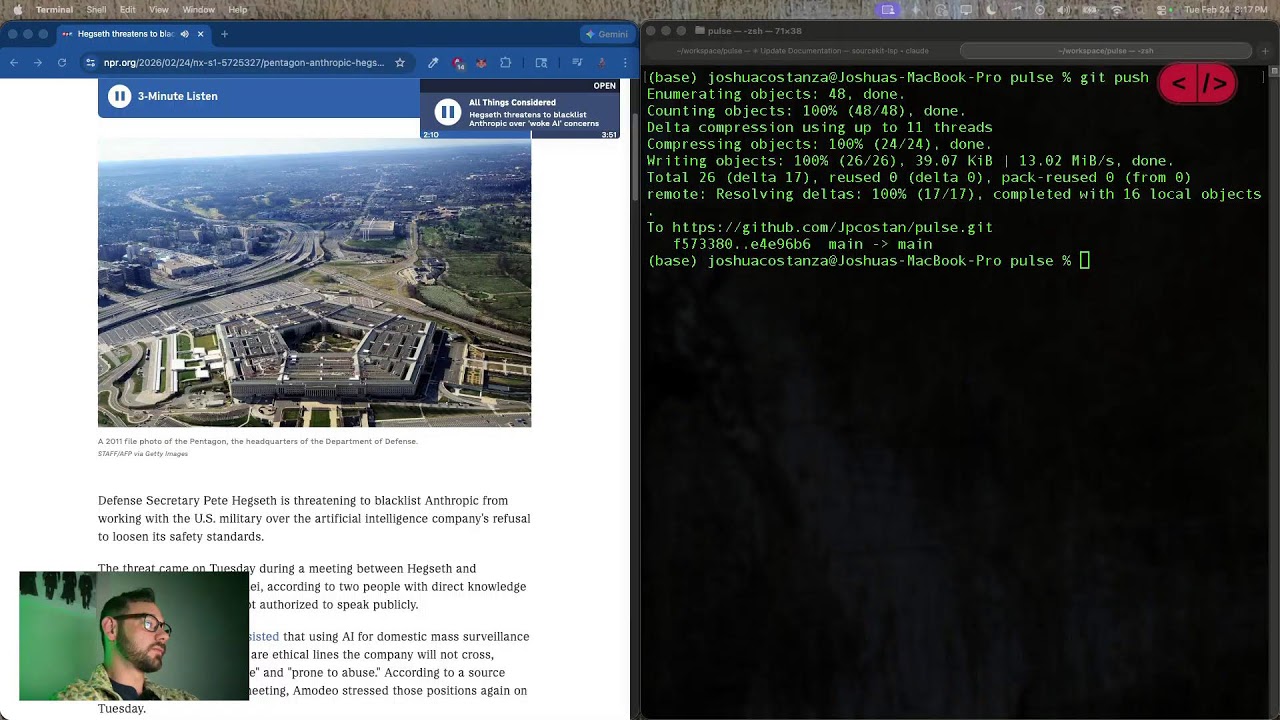Click the Terminal command prompt cursor
The image size is (1280, 720).
point(1084,261)
